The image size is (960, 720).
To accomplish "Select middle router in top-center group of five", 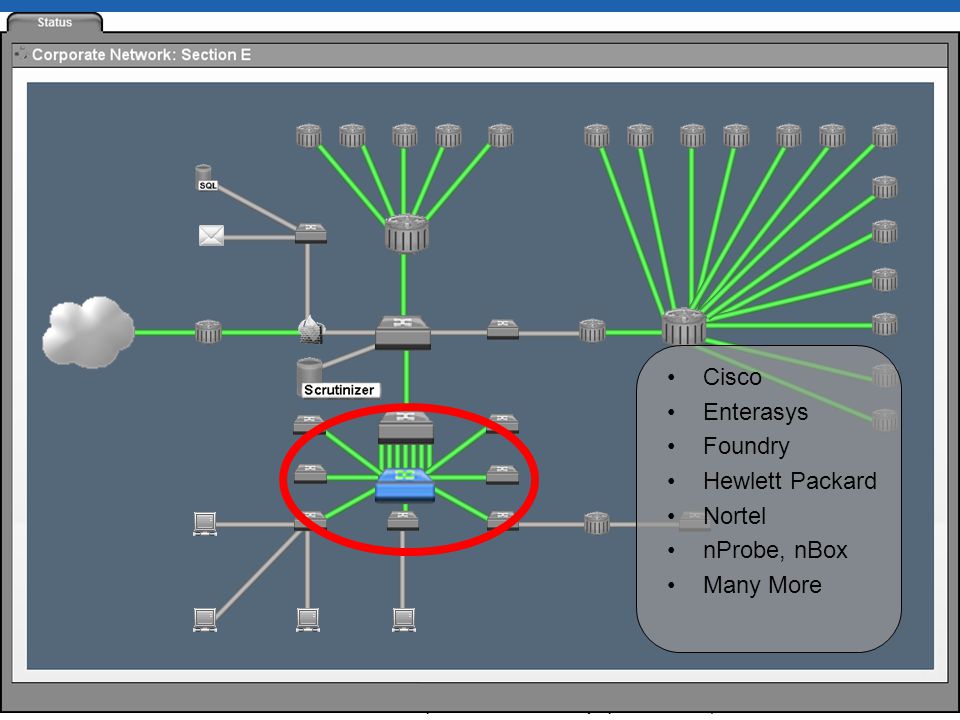I will (404, 136).
